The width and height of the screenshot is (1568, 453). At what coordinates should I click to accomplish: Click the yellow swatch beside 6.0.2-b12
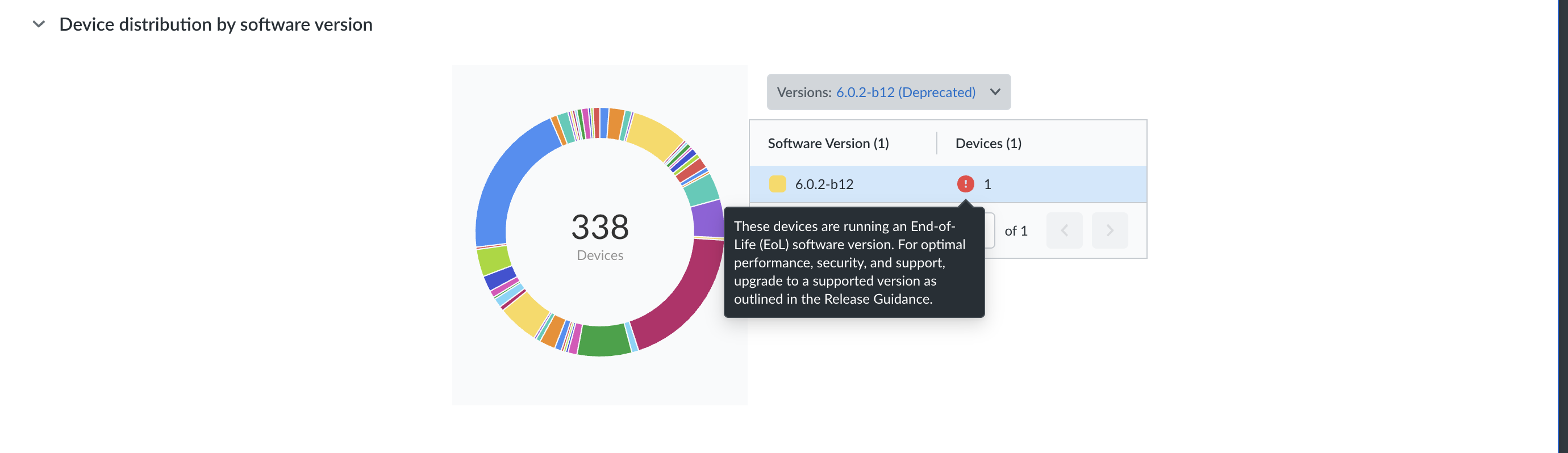click(777, 183)
